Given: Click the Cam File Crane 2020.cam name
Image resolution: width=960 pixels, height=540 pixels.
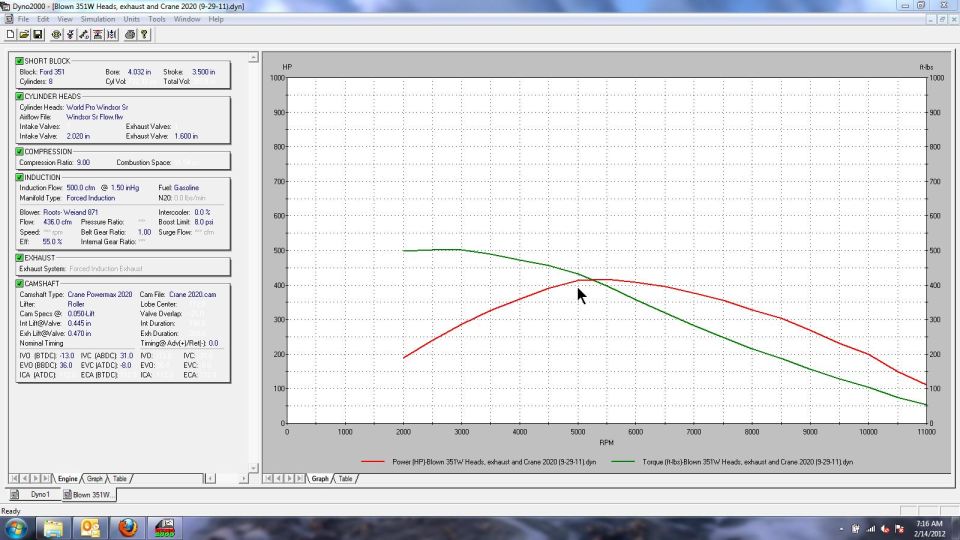Looking at the screenshot, I should tap(192, 294).
